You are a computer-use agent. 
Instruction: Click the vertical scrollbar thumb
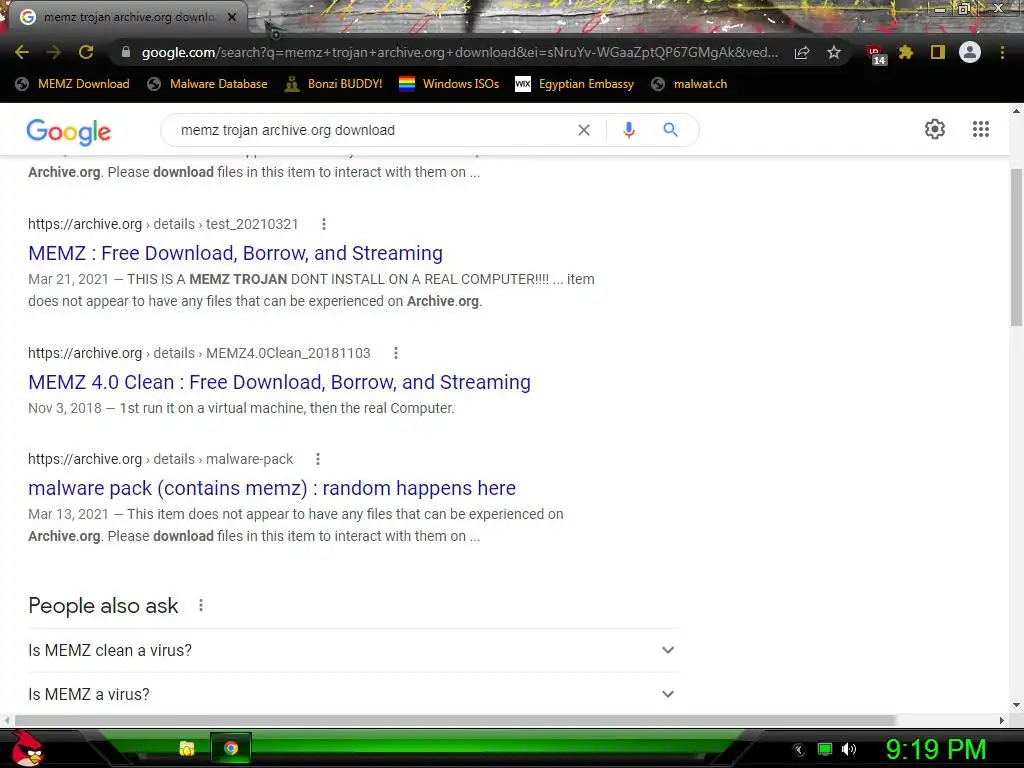pos(1016,247)
